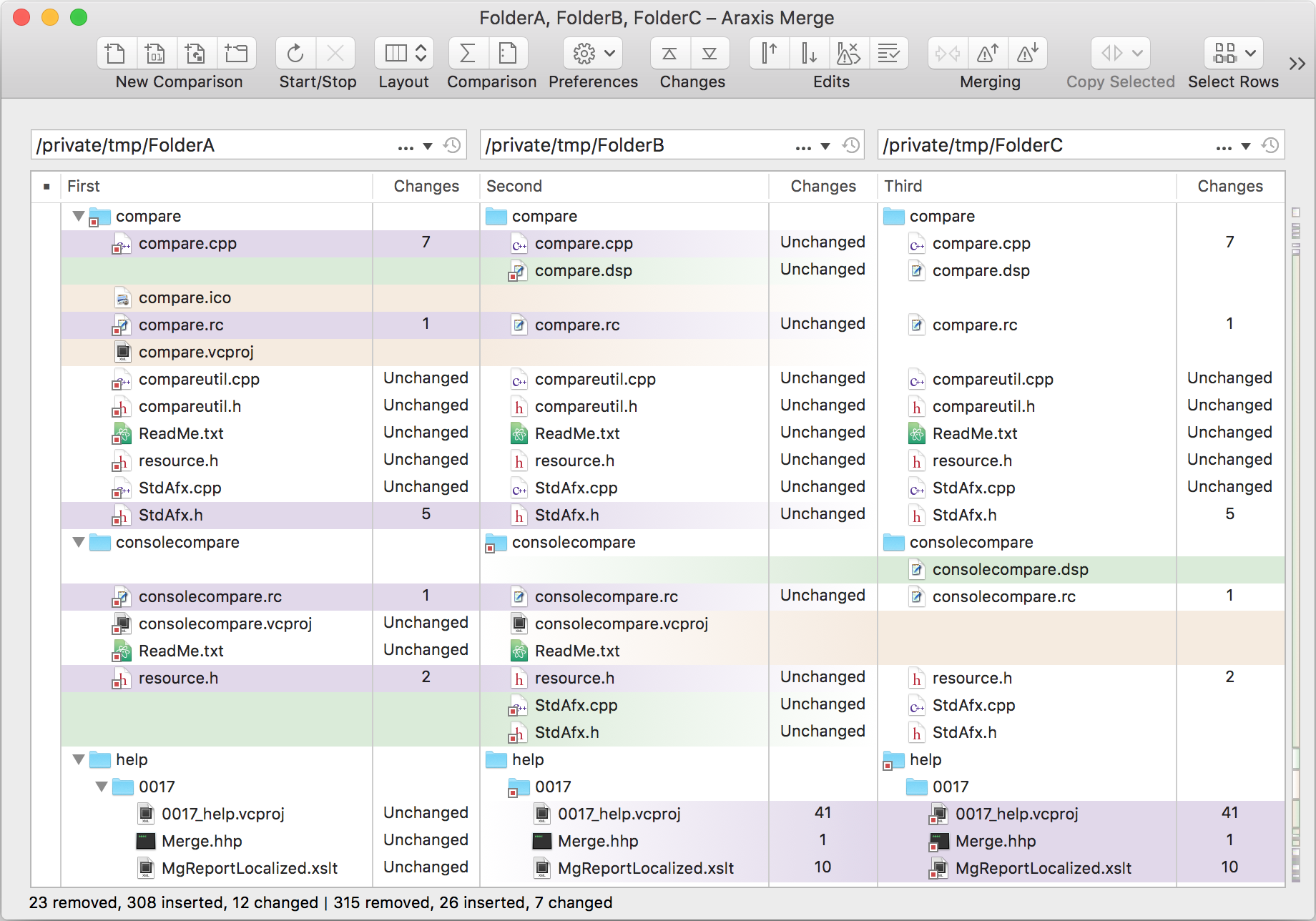This screenshot has width=1316, height=921.
Task: Collapse the compare folder disclosure triangle
Action: tap(78, 216)
